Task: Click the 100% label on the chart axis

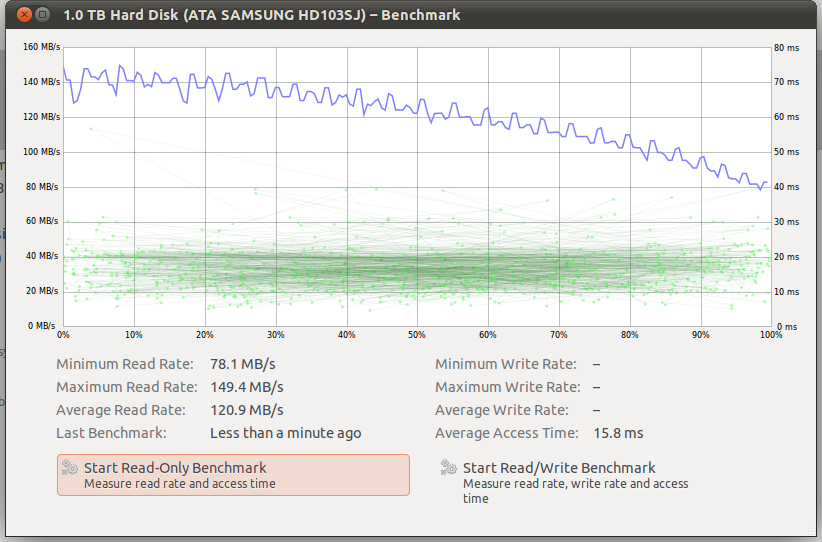Action: (x=771, y=334)
